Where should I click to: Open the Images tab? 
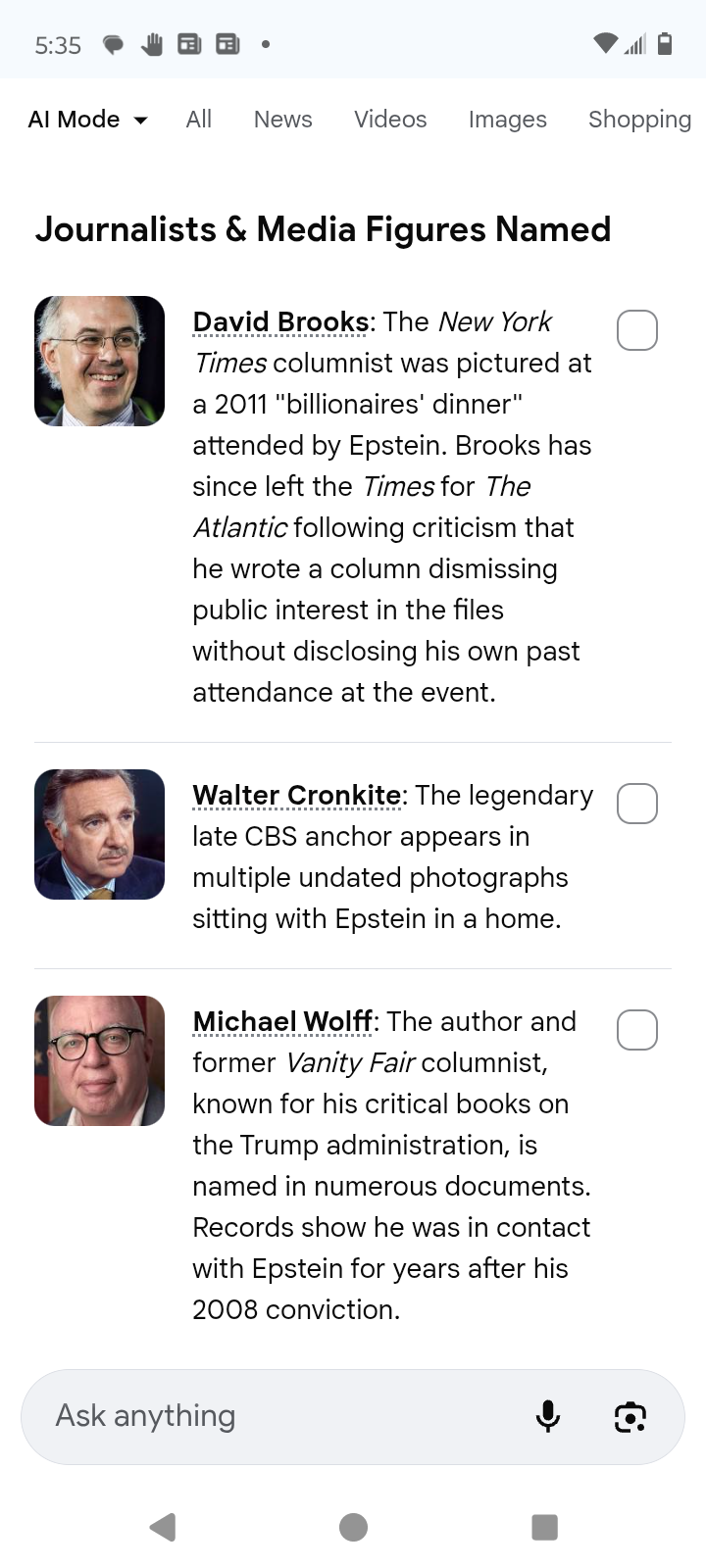pos(507,120)
